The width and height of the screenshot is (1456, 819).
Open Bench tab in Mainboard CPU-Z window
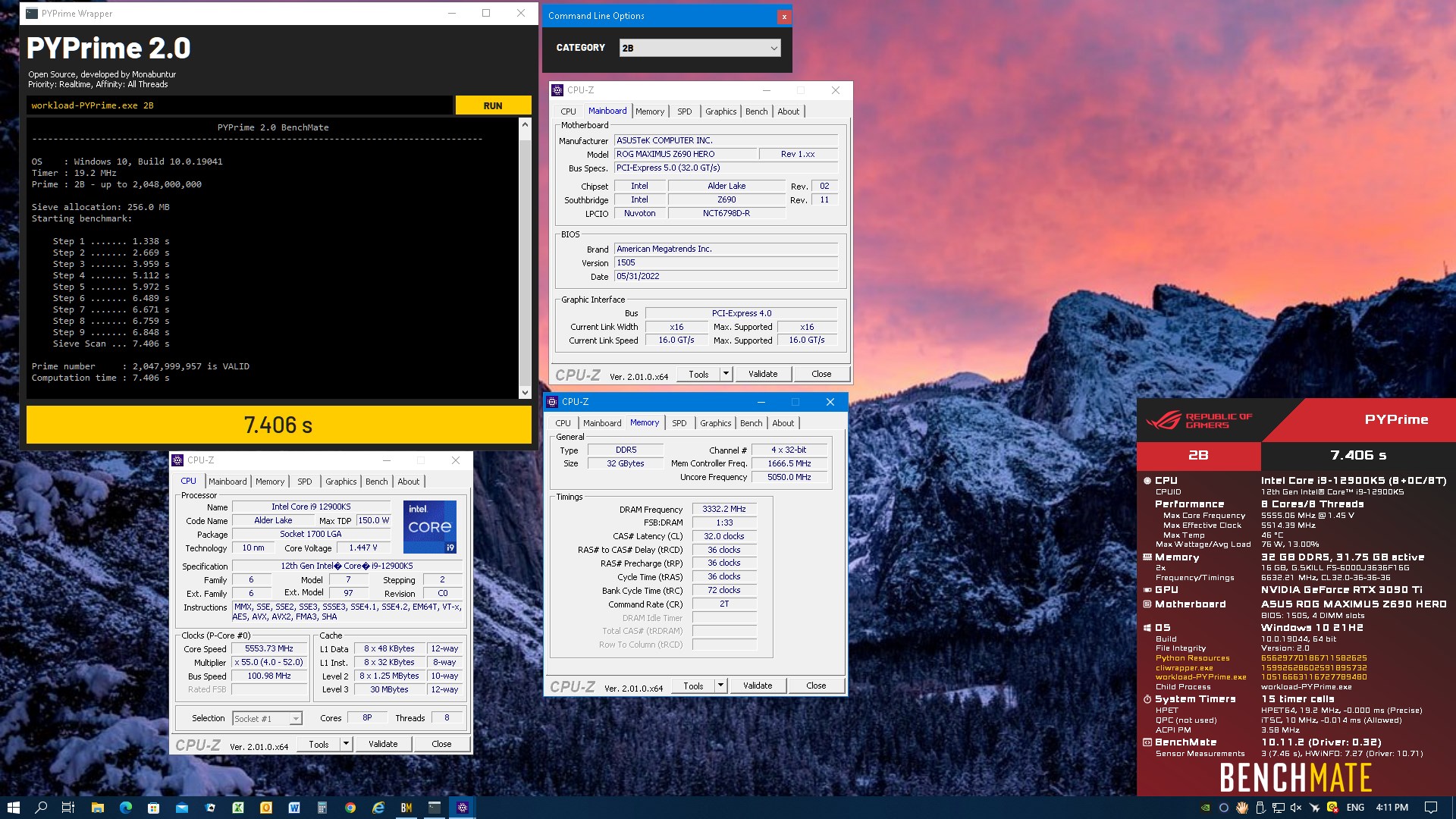(756, 111)
